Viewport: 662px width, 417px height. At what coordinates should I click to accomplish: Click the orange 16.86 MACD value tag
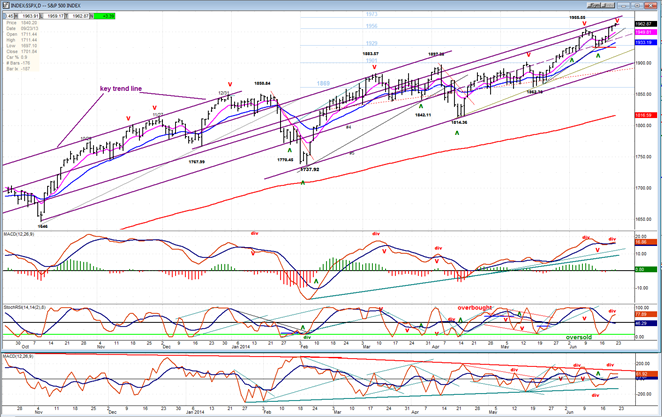(x=646, y=243)
